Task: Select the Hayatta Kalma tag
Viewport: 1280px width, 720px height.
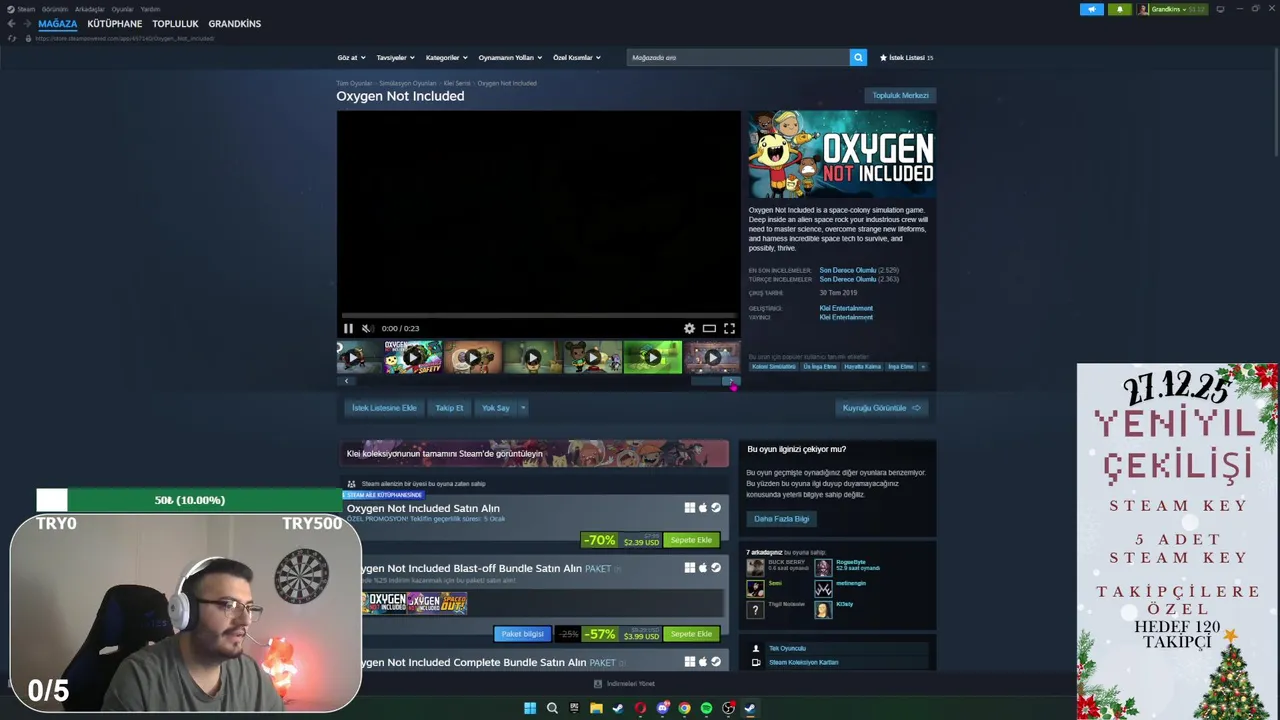Action: click(x=862, y=367)
